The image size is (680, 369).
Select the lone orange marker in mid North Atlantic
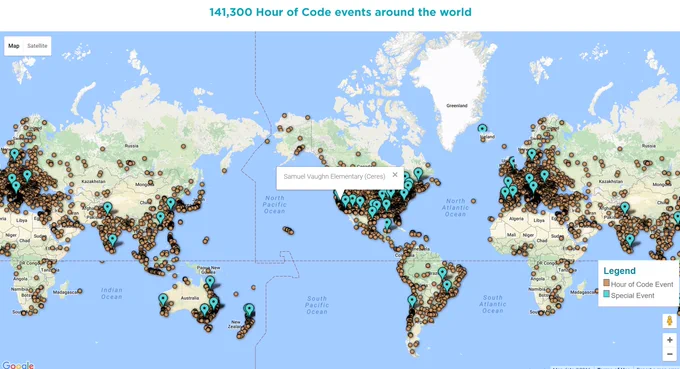coord(474,201)
